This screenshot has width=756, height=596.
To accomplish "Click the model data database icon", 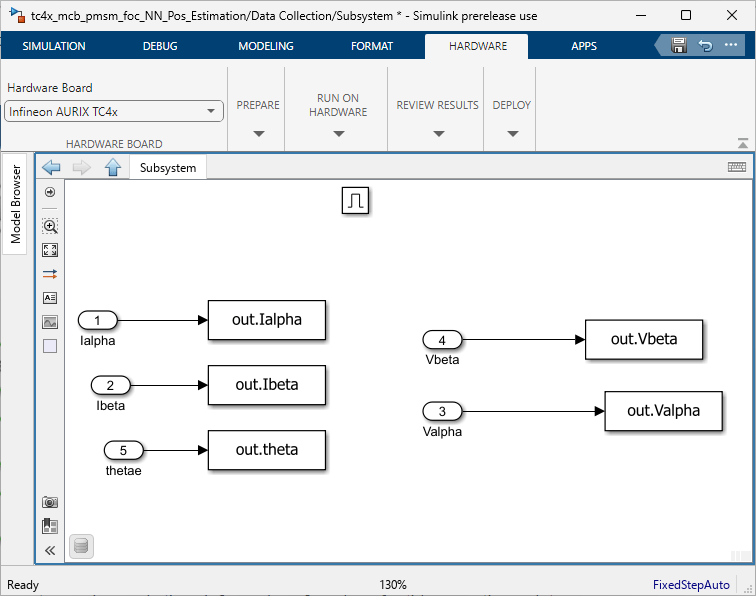I will coord(81,546).
